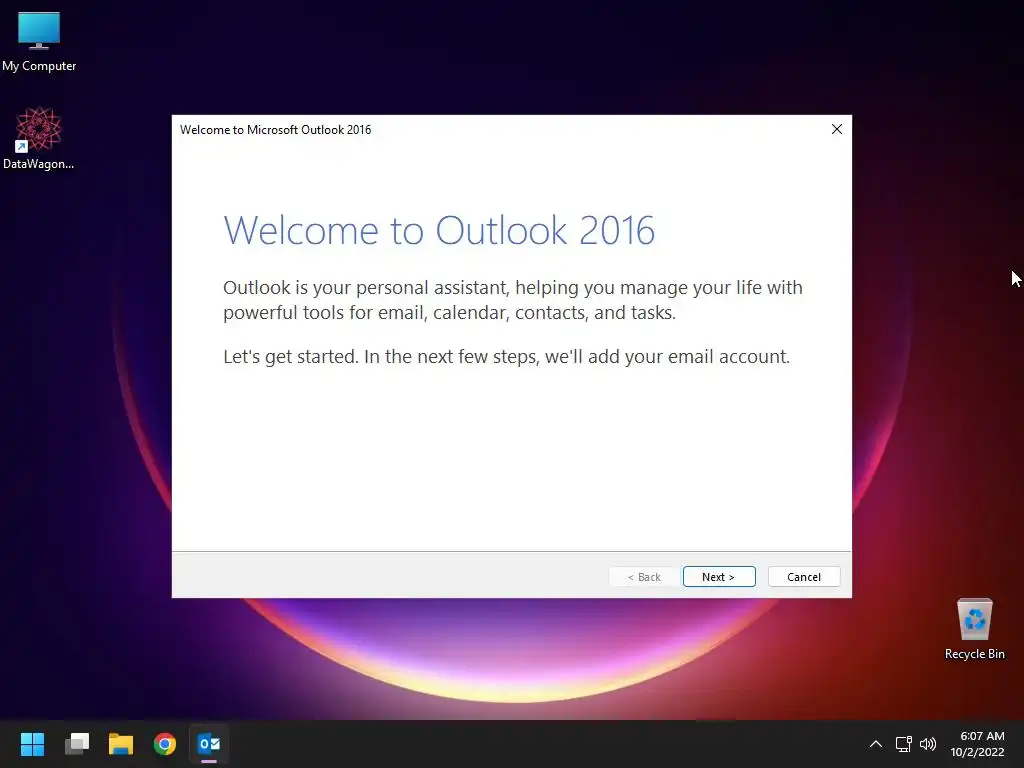
Task: Select the DataWagon desktop shortcut
Action: [39, 138]
